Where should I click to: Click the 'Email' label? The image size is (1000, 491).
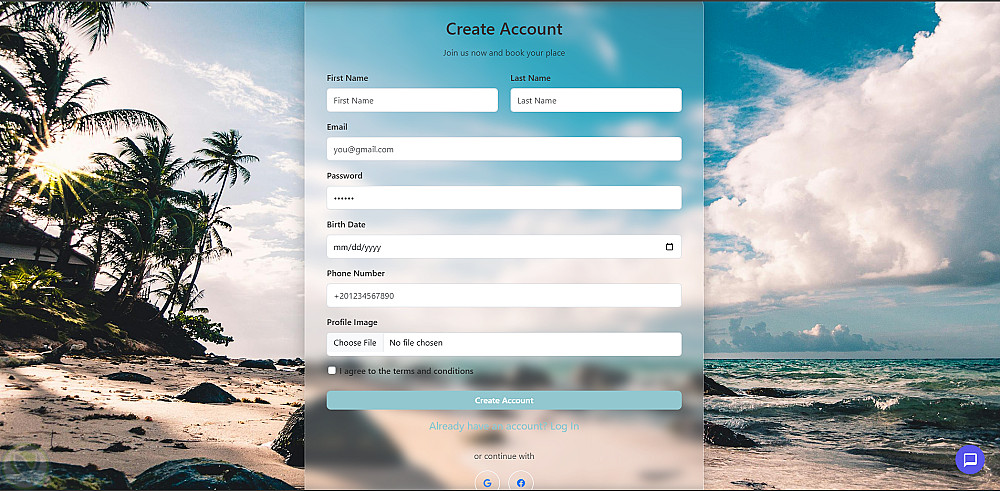tap(337, 127)
